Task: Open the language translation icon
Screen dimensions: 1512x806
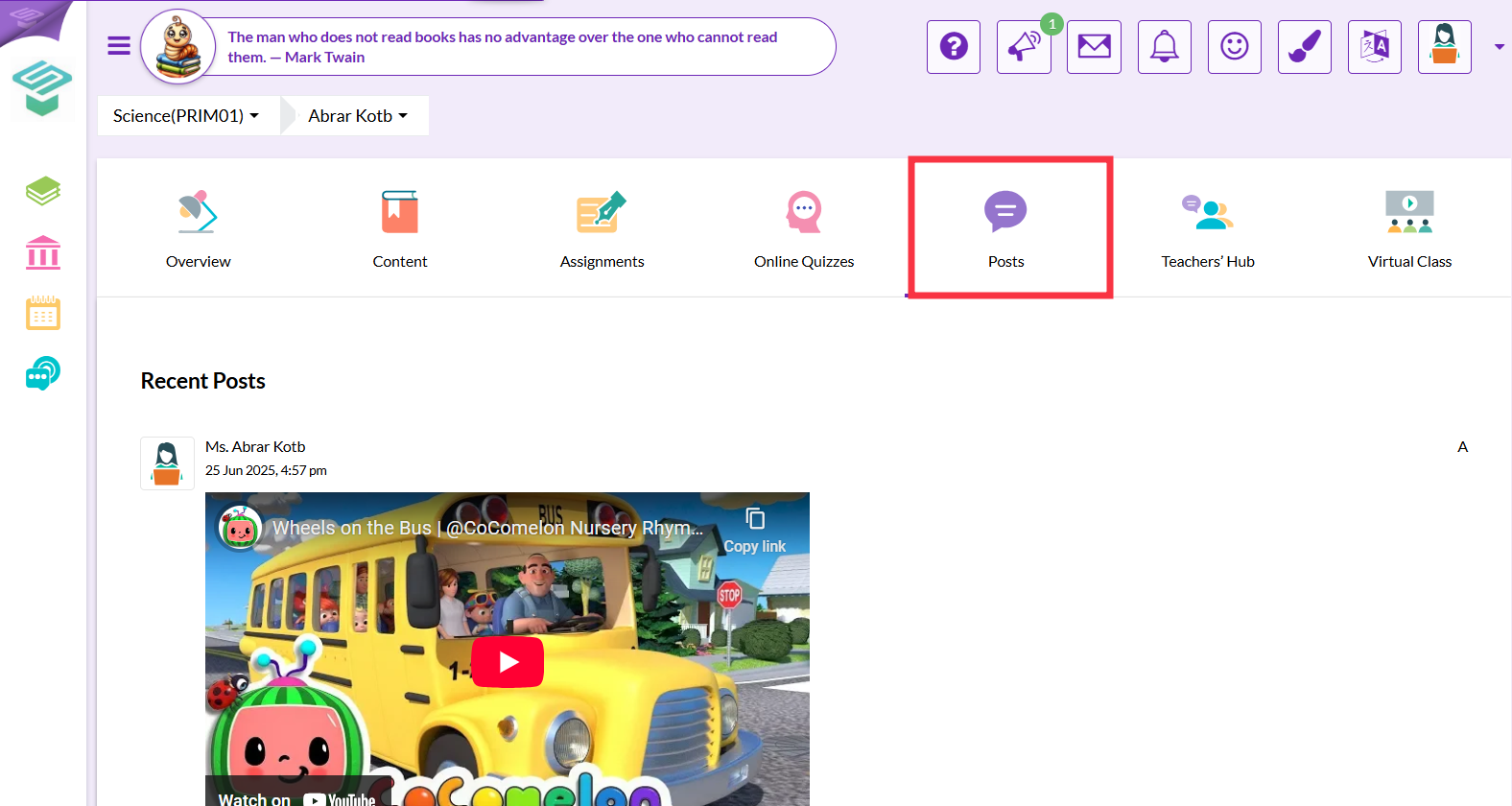Action: pyautogui.click(x=1375, y=46)
